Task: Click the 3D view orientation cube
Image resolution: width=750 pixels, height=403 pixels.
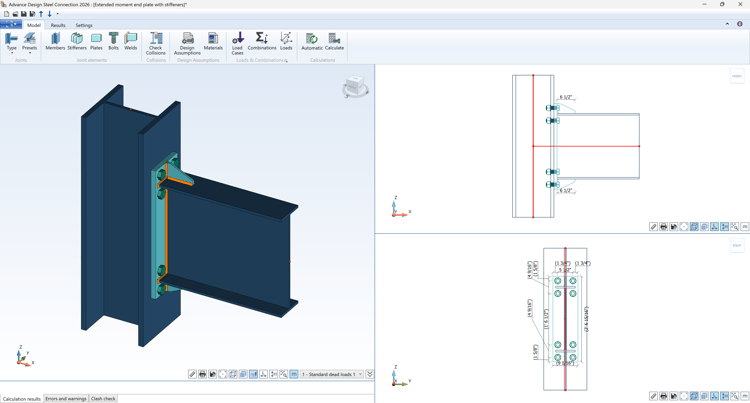Action: pos(354,87)
